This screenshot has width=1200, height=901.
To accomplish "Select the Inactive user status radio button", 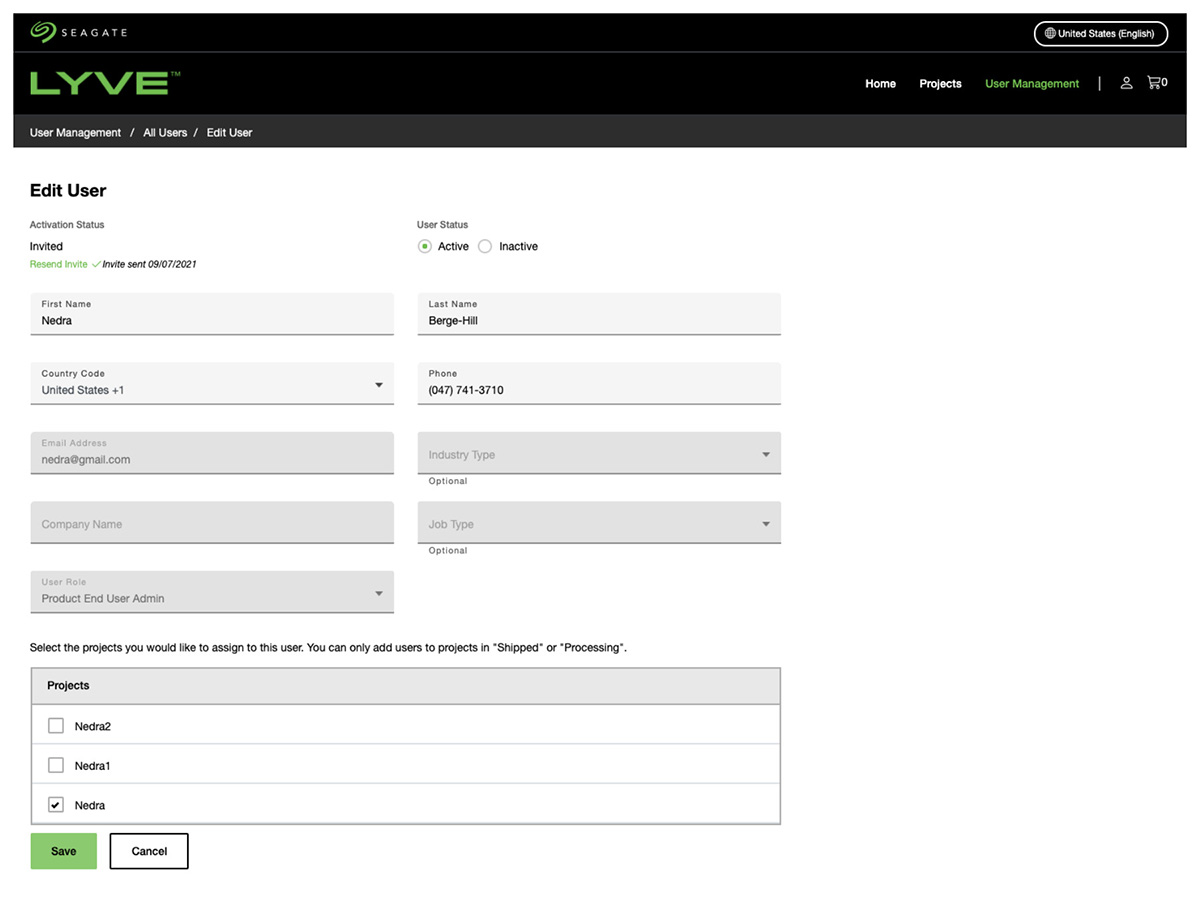I will click(484, 245).
